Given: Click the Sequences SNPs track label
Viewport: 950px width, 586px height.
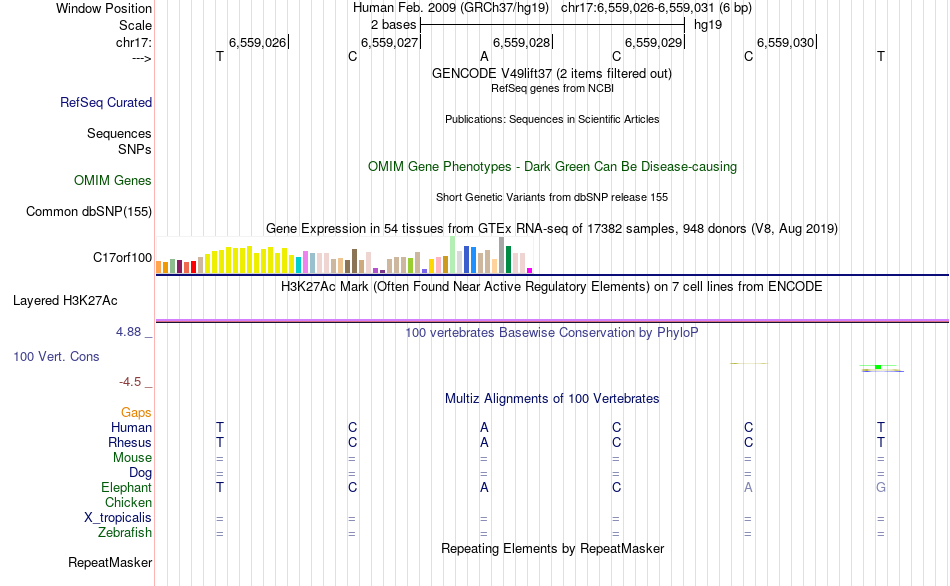Looking at the screenshot, I should pyautogui.click(x=119, y=141).
